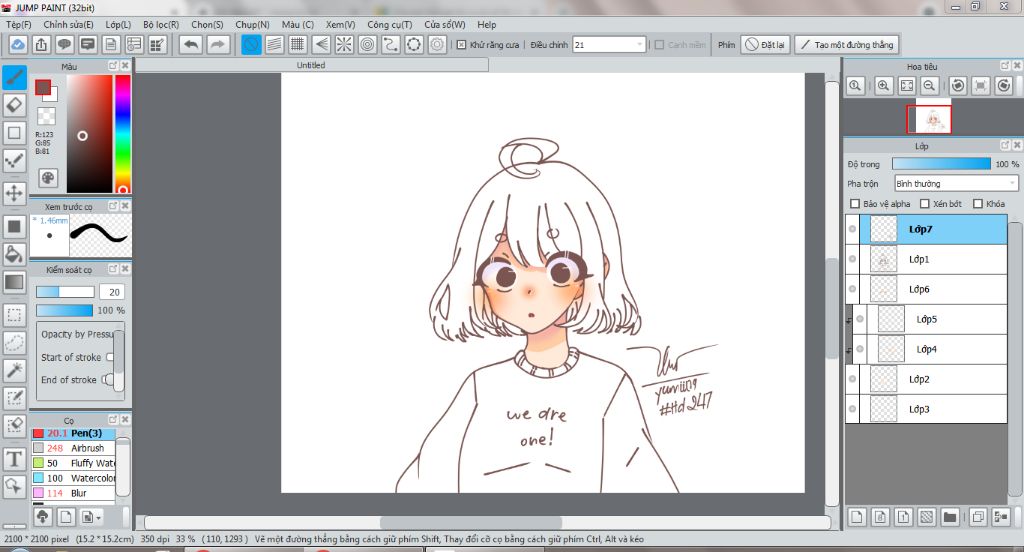The height and width of the screenshot is (552, 1024).
Task: Zoom in using Navigator magnifier plus
Action: pyautogui.click(x=884, y=86)
